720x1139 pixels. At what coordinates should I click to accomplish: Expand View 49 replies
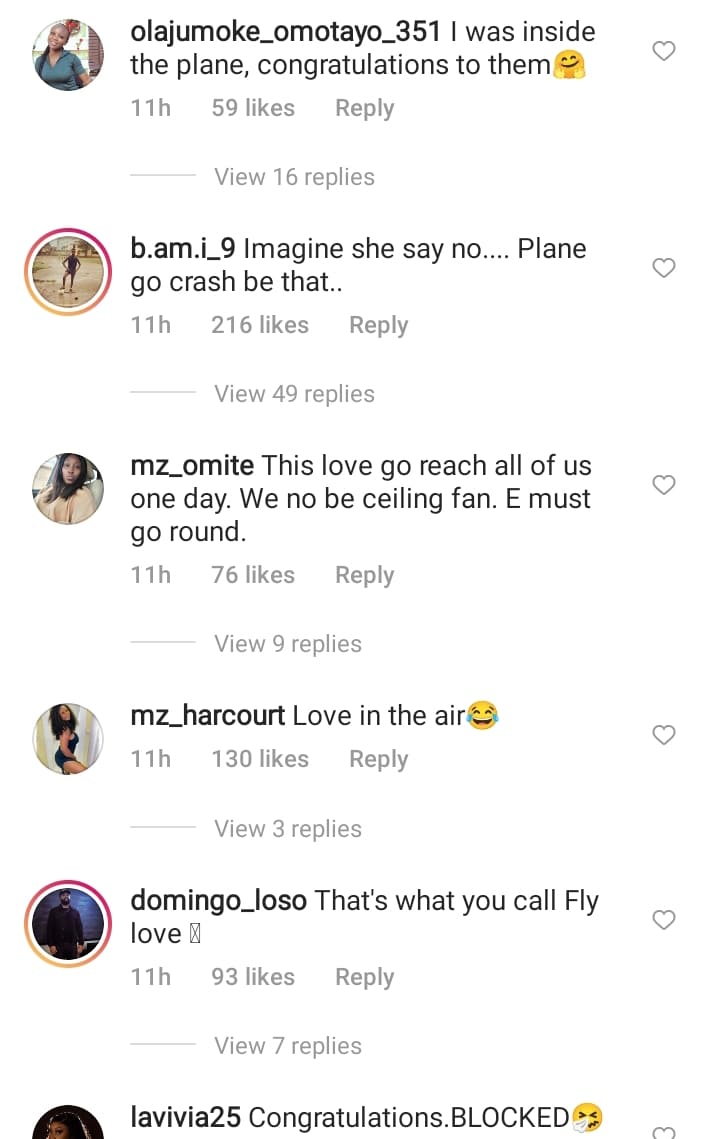(x=294, y=394)
